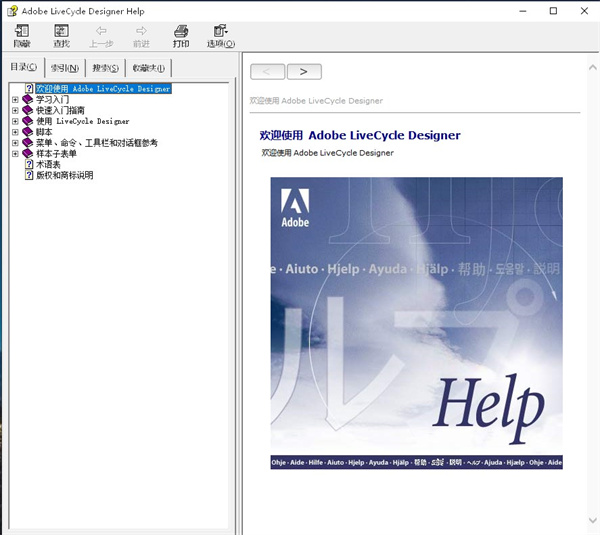Select the 学习入门 topic text
This screenshot has width=600, height=535.
52,99
